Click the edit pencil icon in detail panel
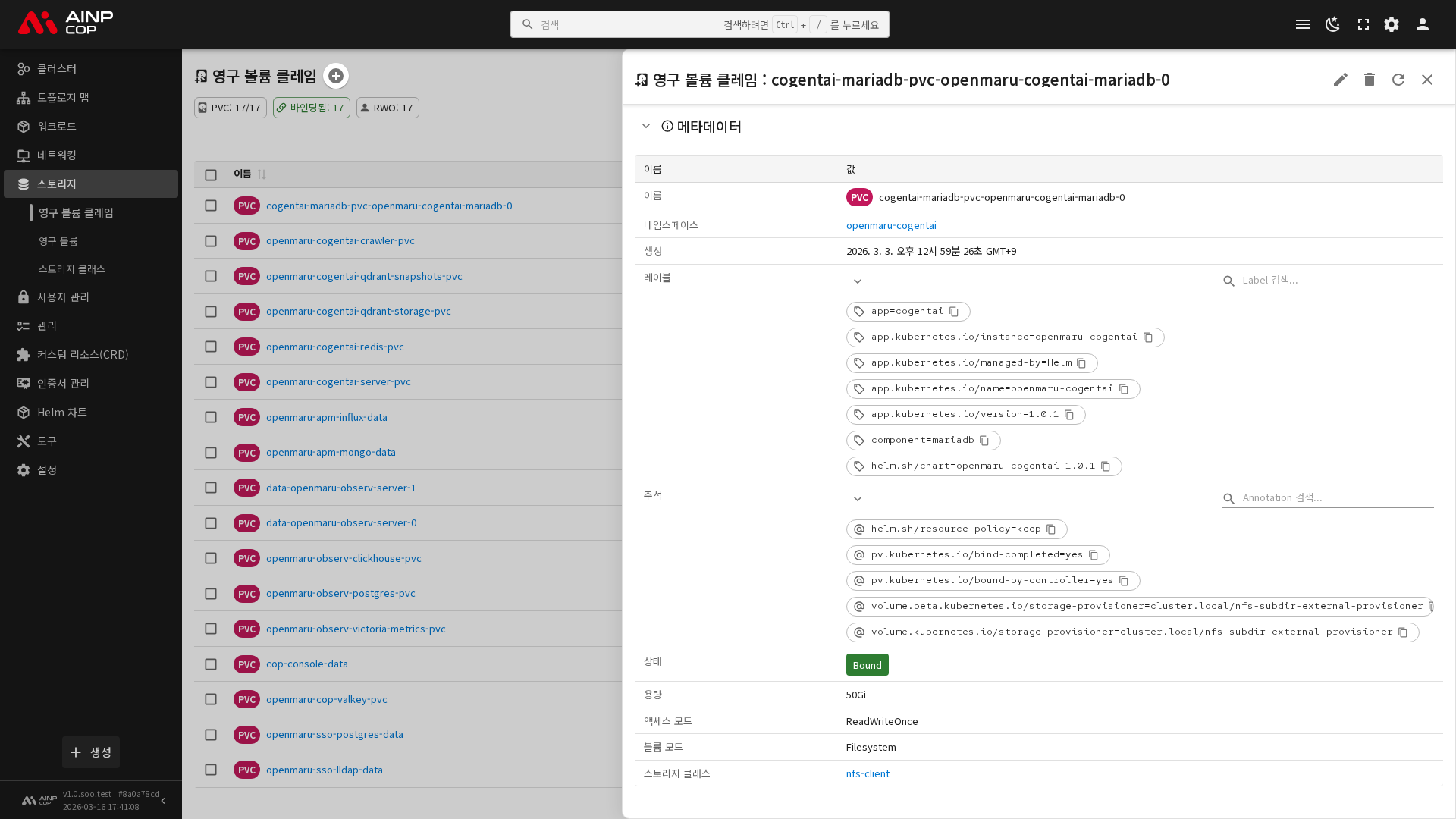1456x819 pixels. [x=1340, y=80]
